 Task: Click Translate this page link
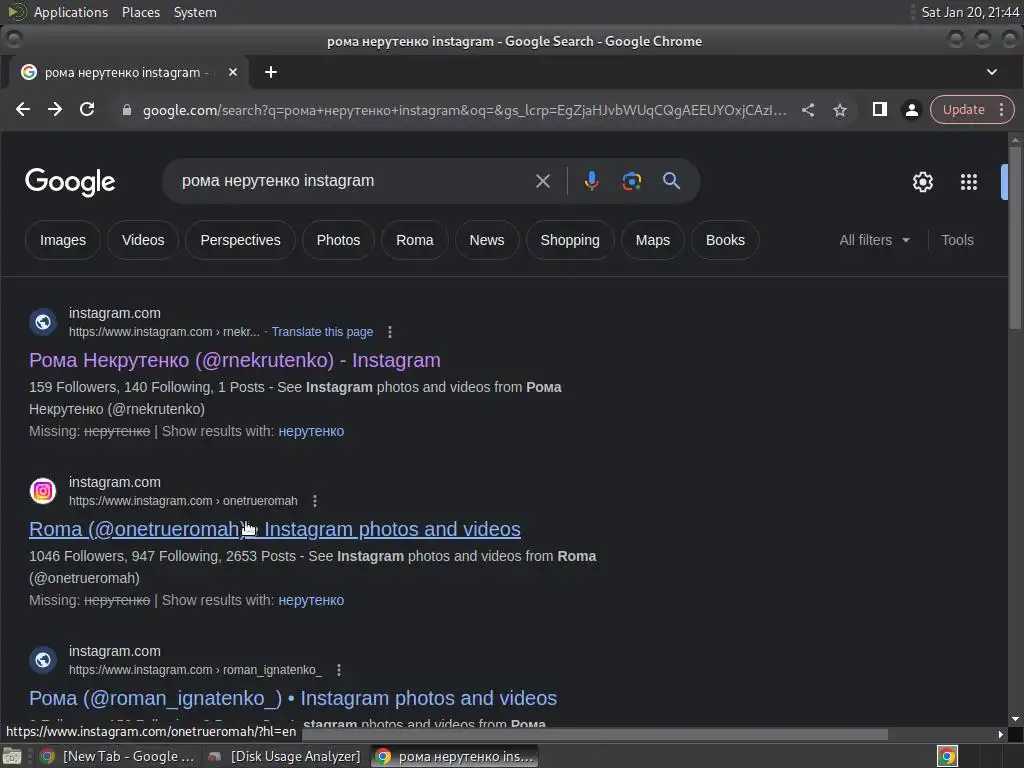[x=322, y=332]
